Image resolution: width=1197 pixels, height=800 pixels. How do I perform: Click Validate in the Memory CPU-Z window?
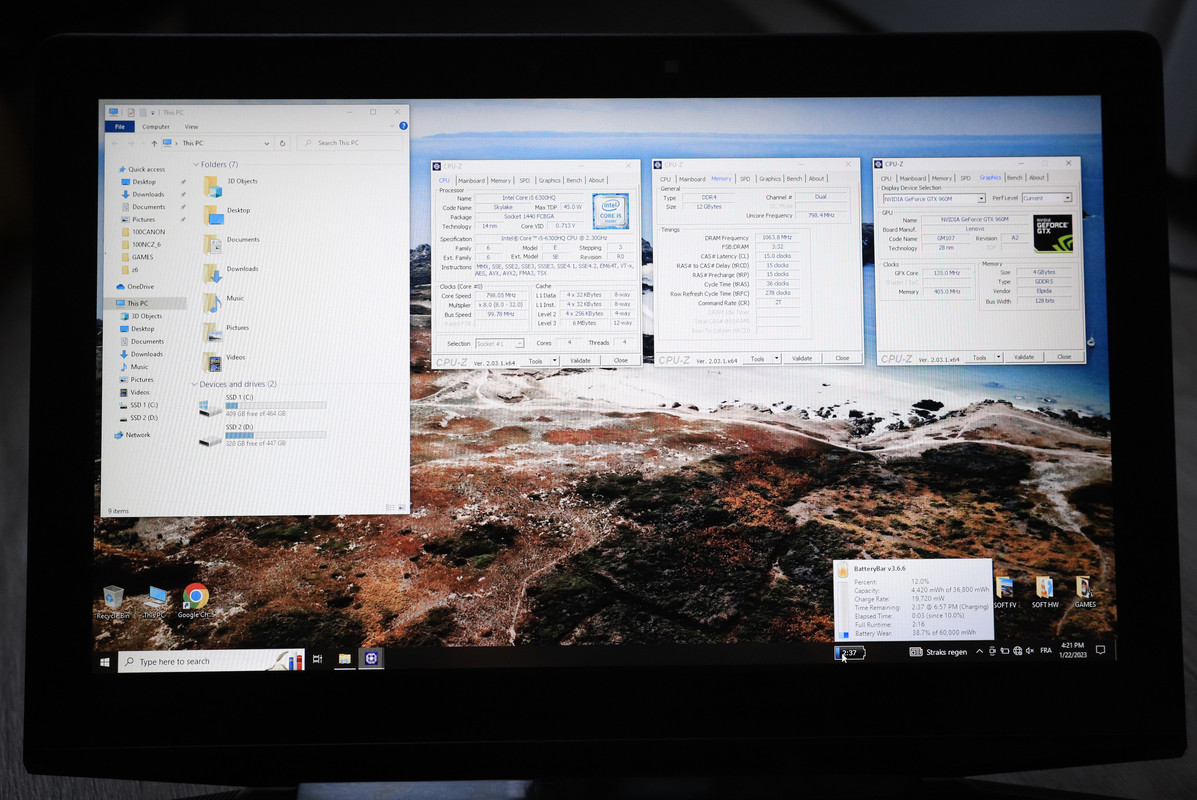pos(802,358)
